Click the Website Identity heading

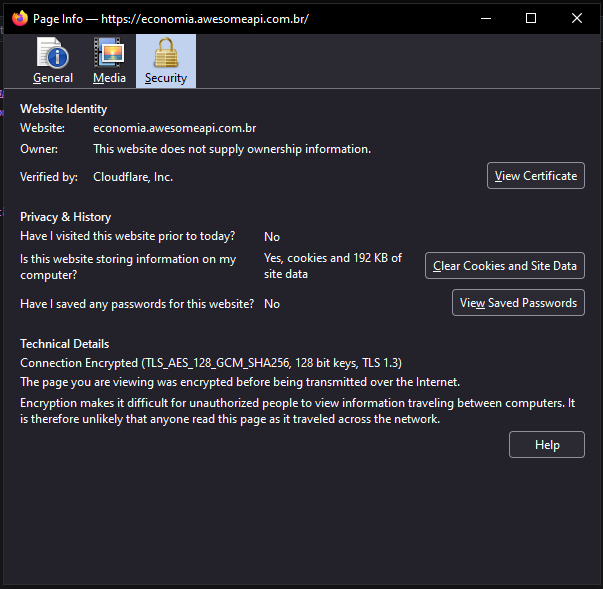[63, 109]
